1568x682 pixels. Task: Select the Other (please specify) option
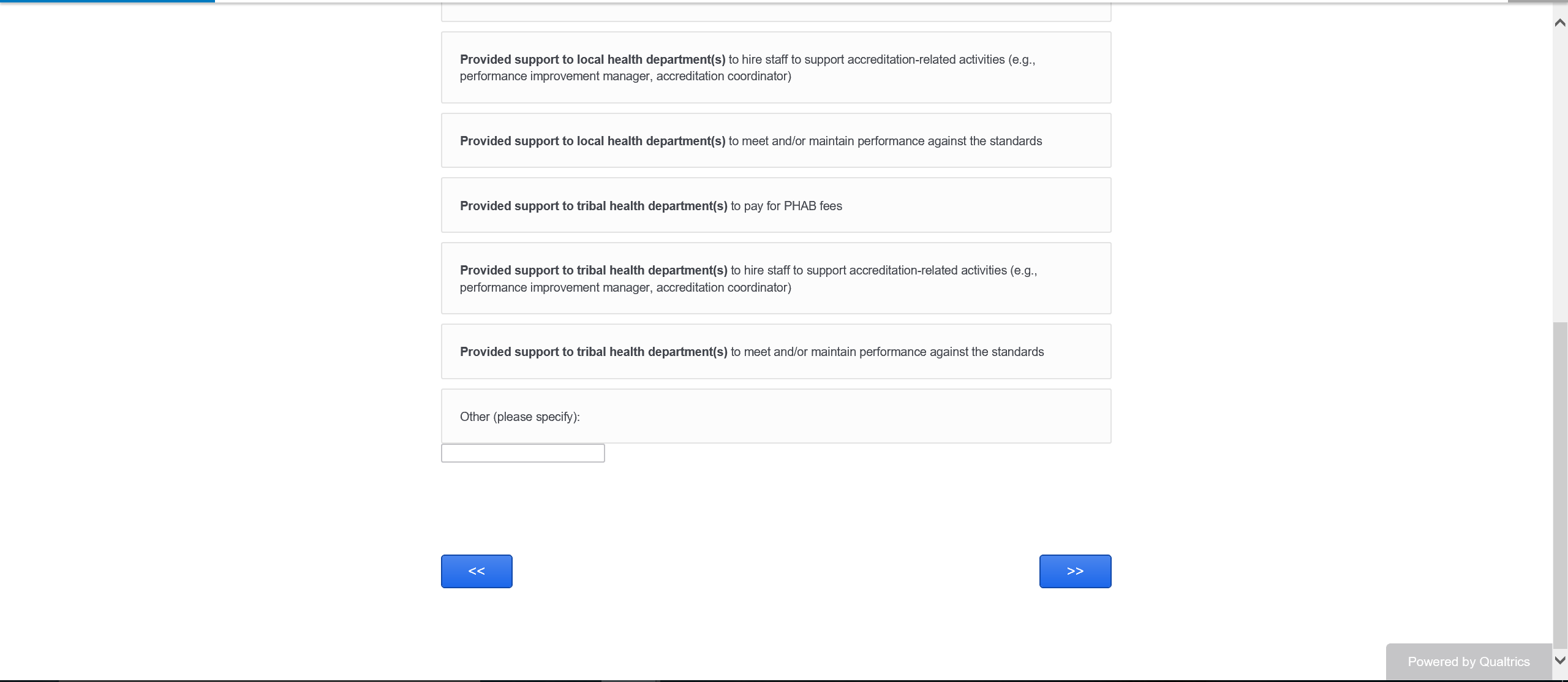coord(775,417)
